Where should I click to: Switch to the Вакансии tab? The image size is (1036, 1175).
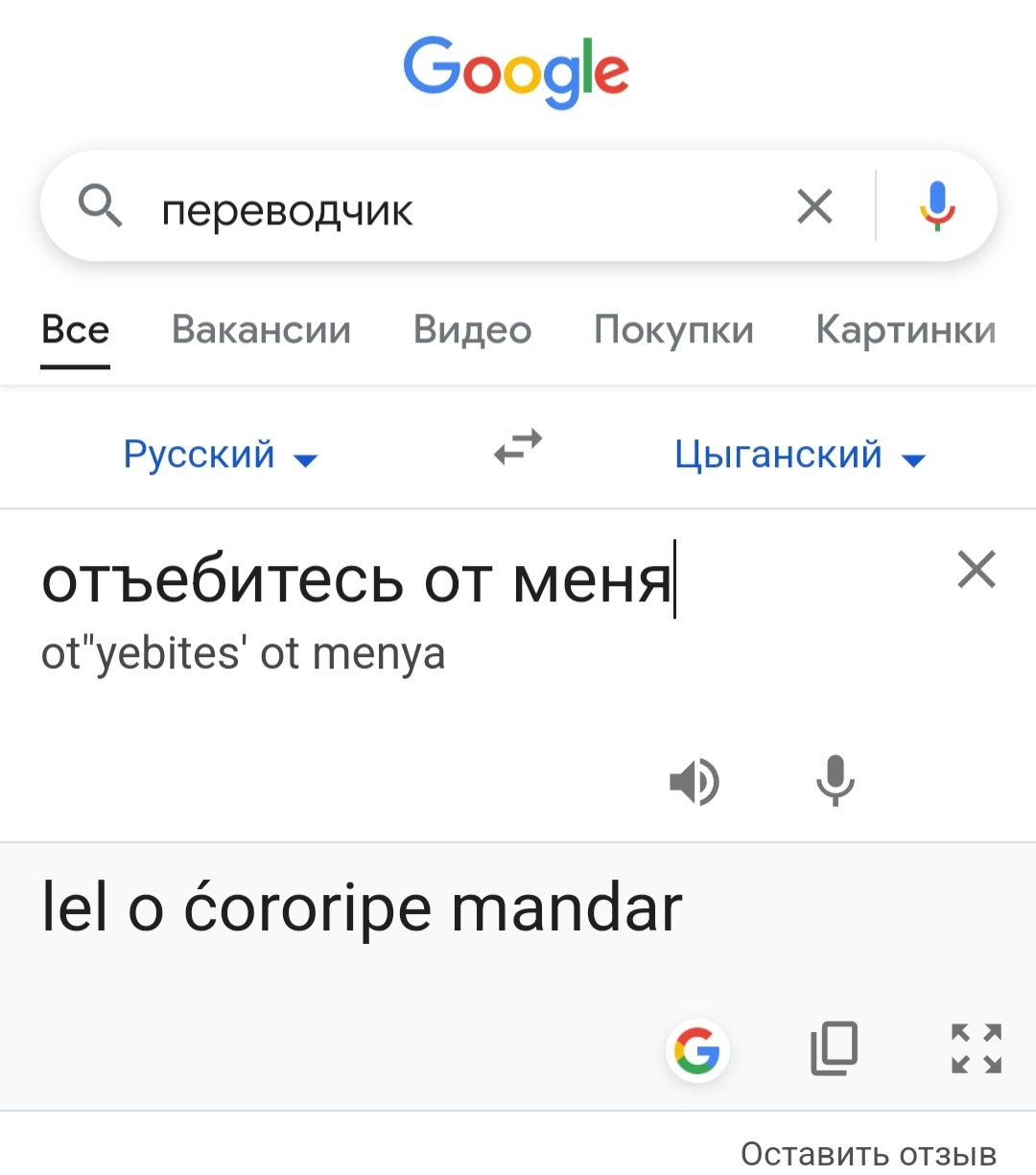[x=261, y=330]
